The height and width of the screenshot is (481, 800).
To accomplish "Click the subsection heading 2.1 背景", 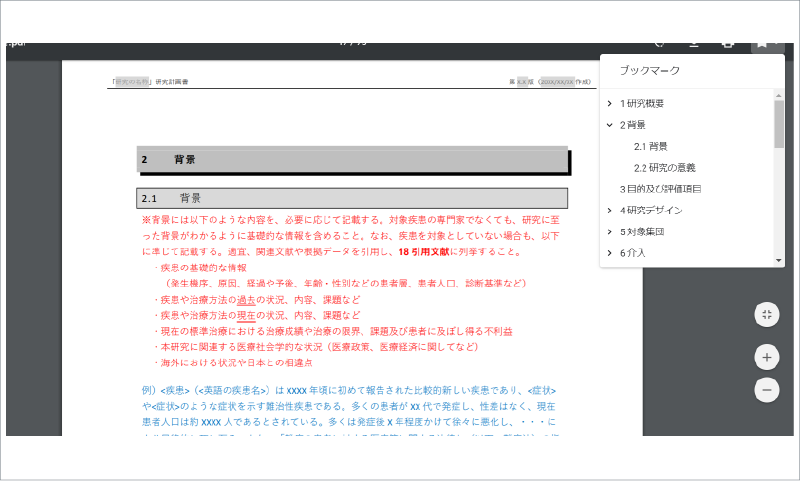I will pos(352,198).
